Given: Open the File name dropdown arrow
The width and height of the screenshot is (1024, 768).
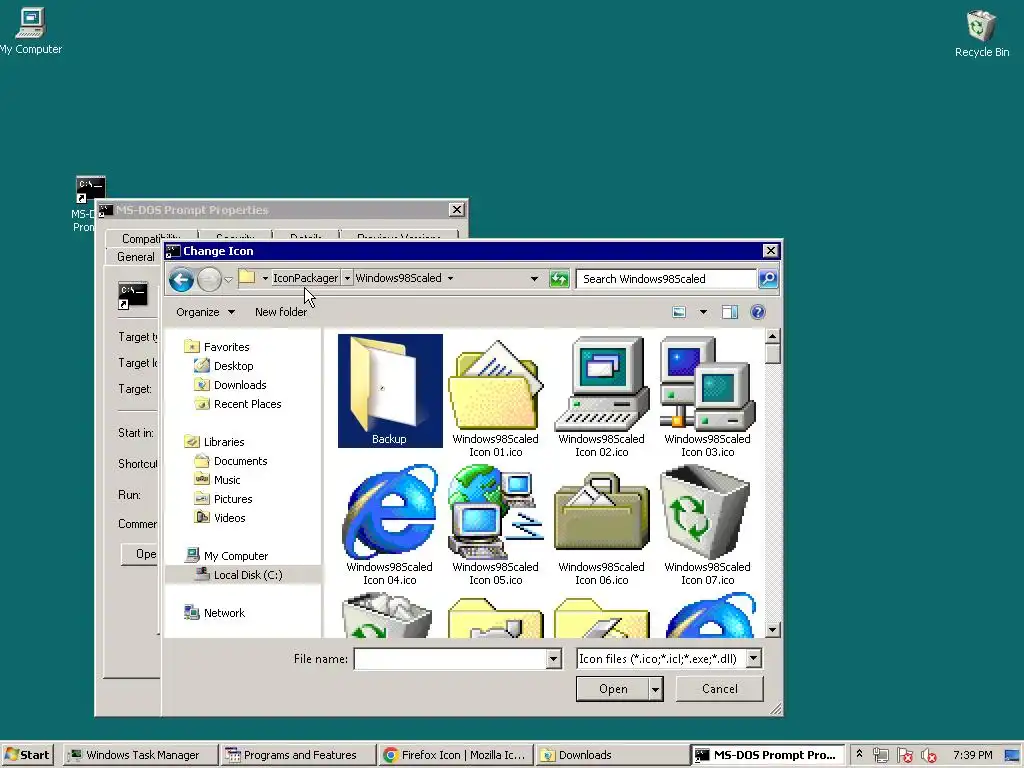Looking at the screenshot, I should (x=554, y=659).
